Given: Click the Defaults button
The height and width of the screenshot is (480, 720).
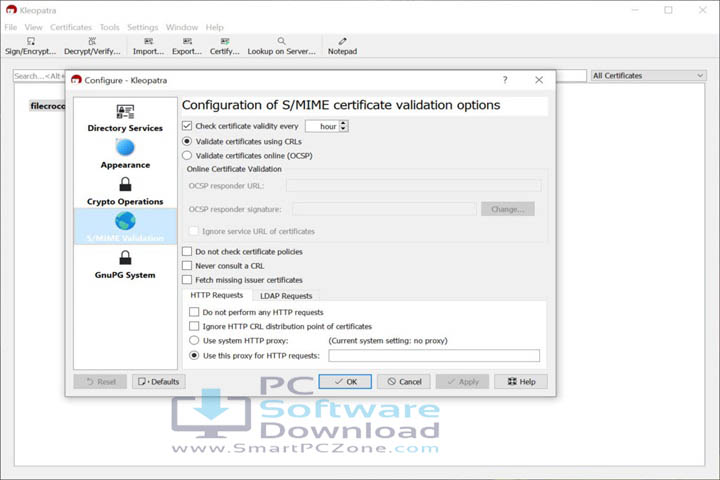Looking at the screenshot, I should (159, 382).
